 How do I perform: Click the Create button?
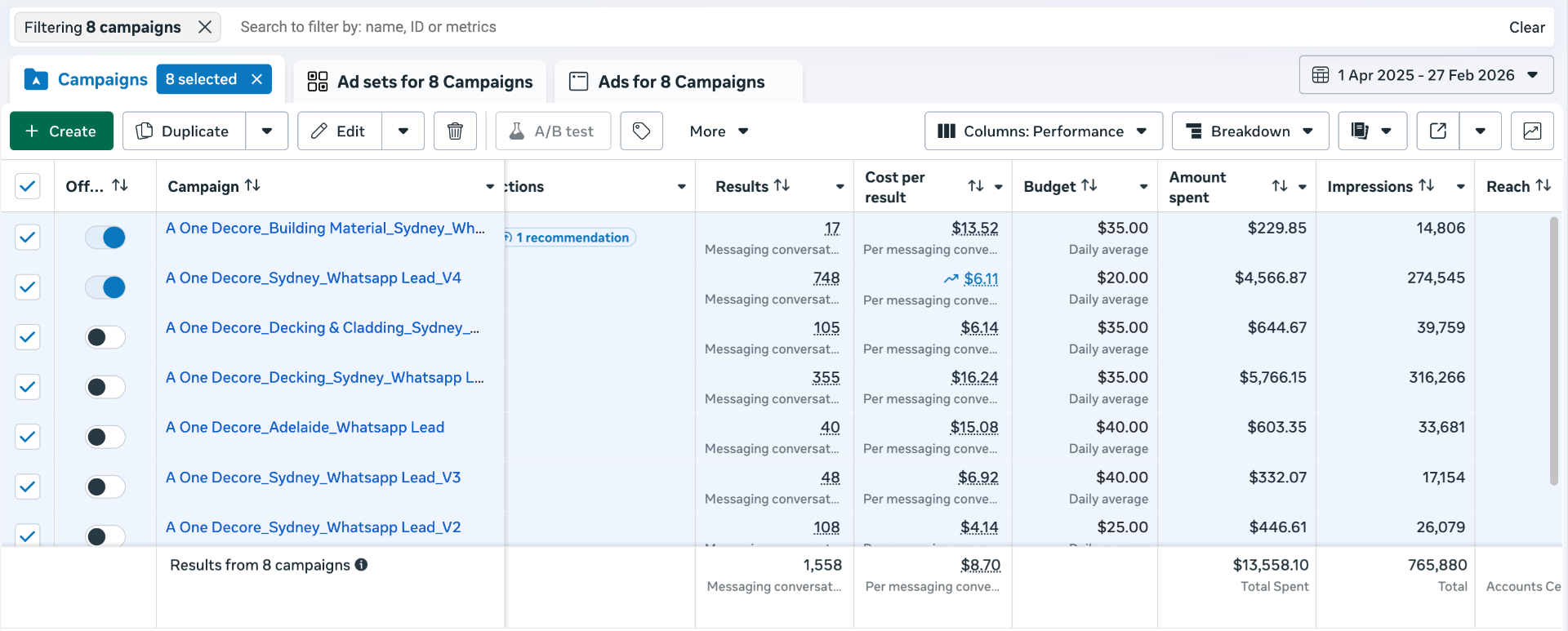point(61,131)
